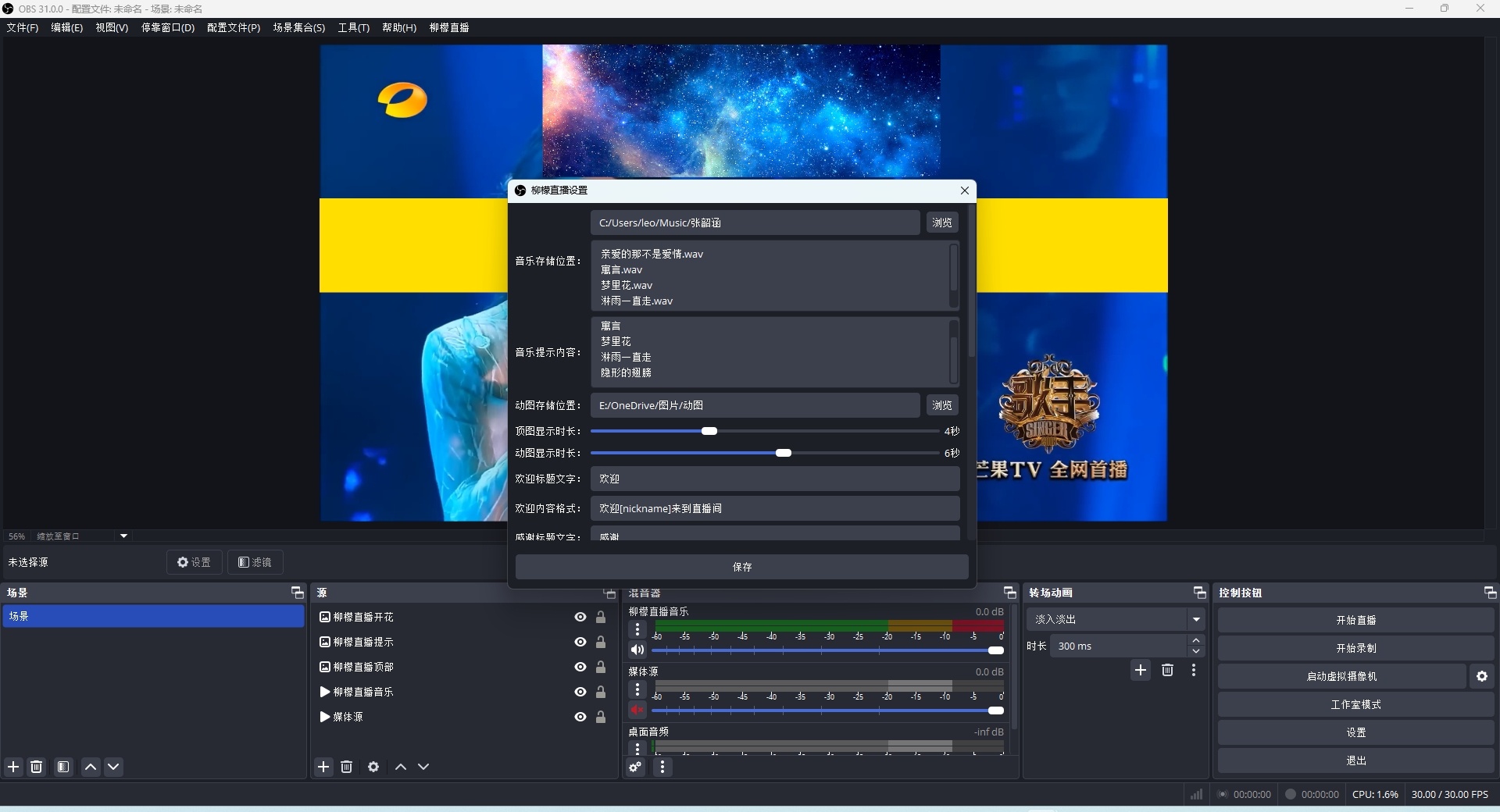Open advanced audio properties gear icon
The image size is (1500, 812).
pos(636,767)
